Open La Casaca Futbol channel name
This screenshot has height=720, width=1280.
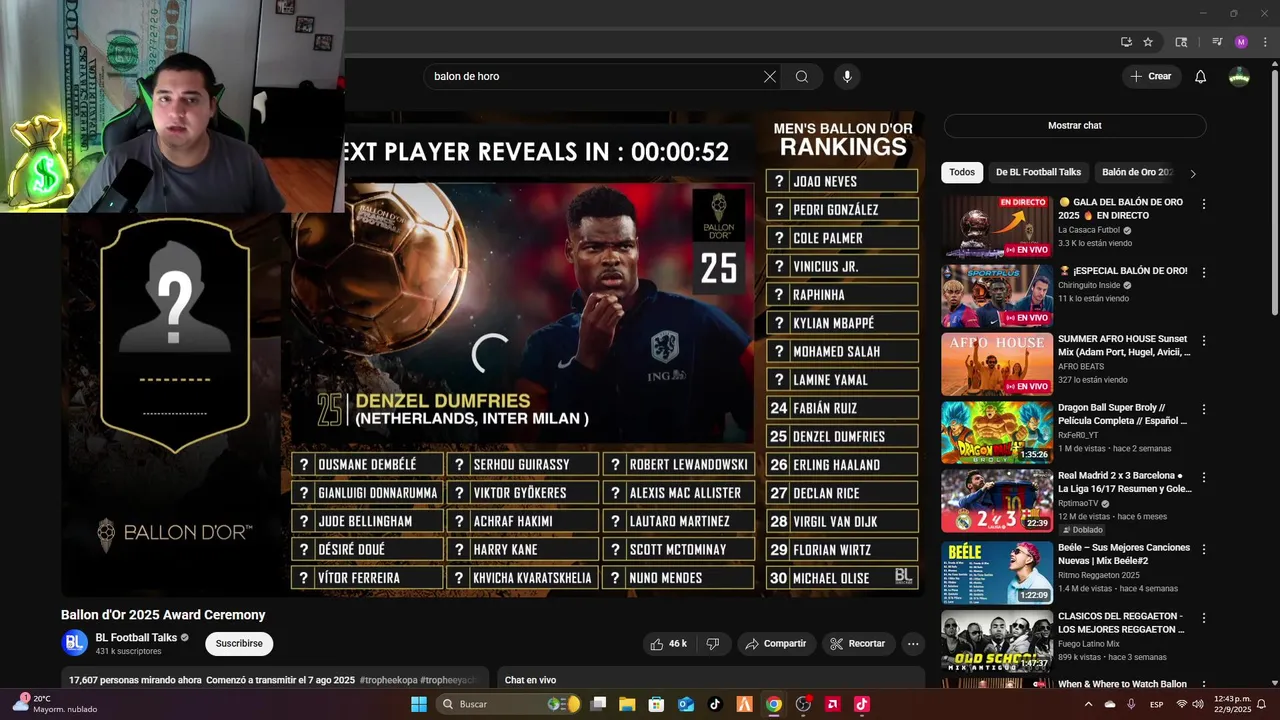click(x=1089, y=230)
